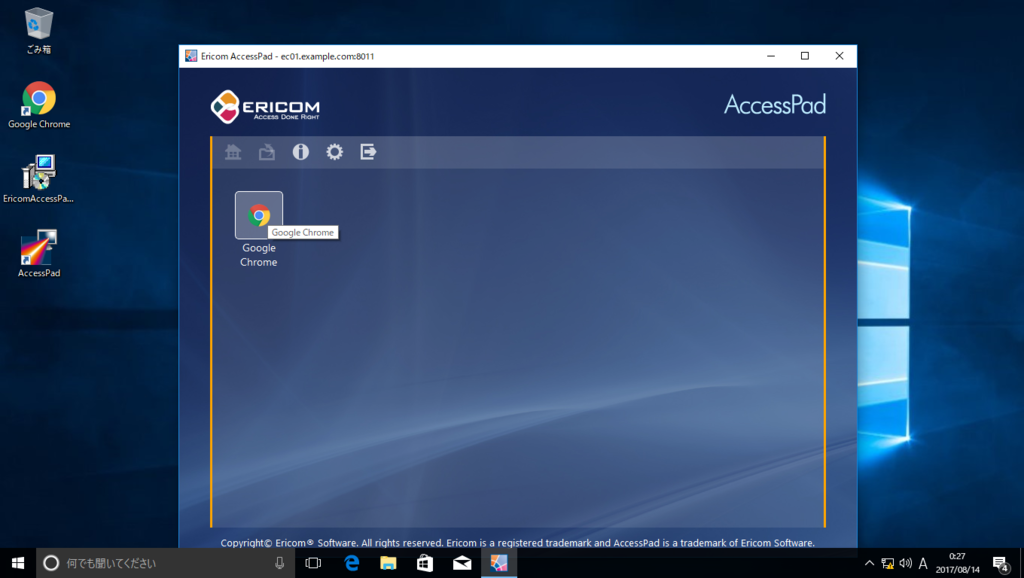This screenshot has height=578, width=1024.
Task: Click the AccessPad title bar app icon
Action: (191, 56)
